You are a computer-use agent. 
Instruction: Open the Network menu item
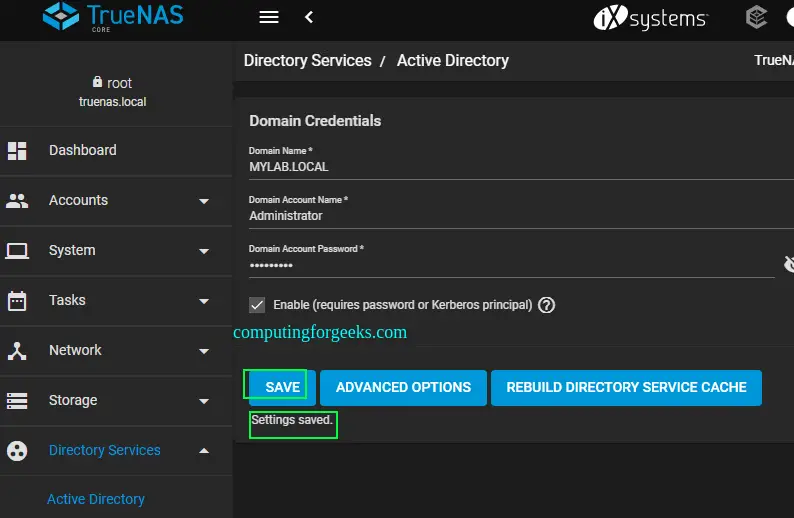pos(116,351)
